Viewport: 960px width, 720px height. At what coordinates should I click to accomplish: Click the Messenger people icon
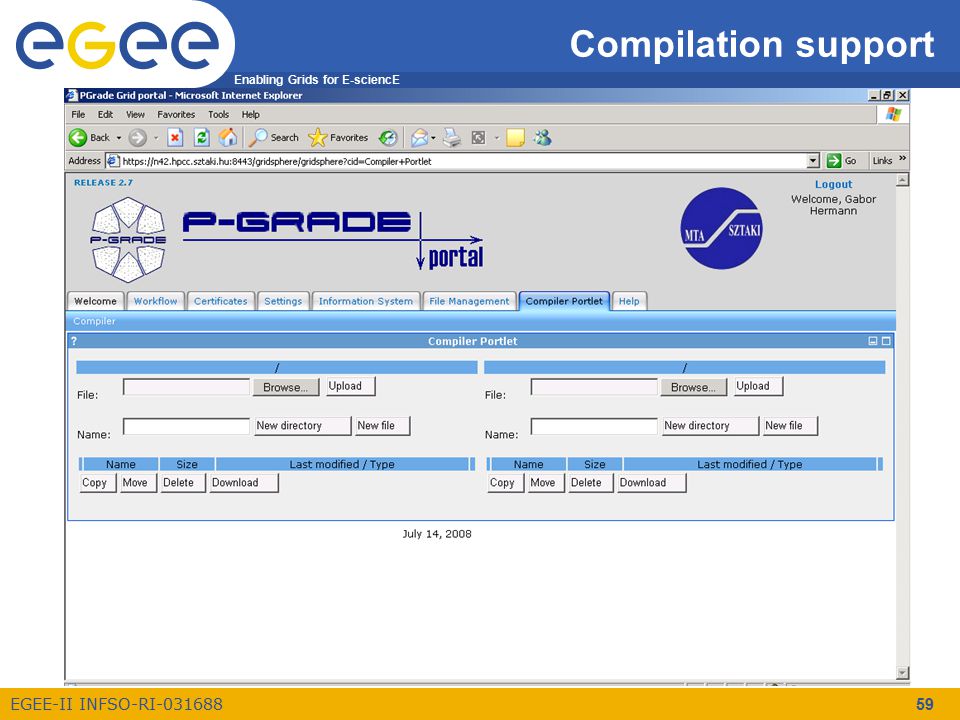[x=542, y=138]
